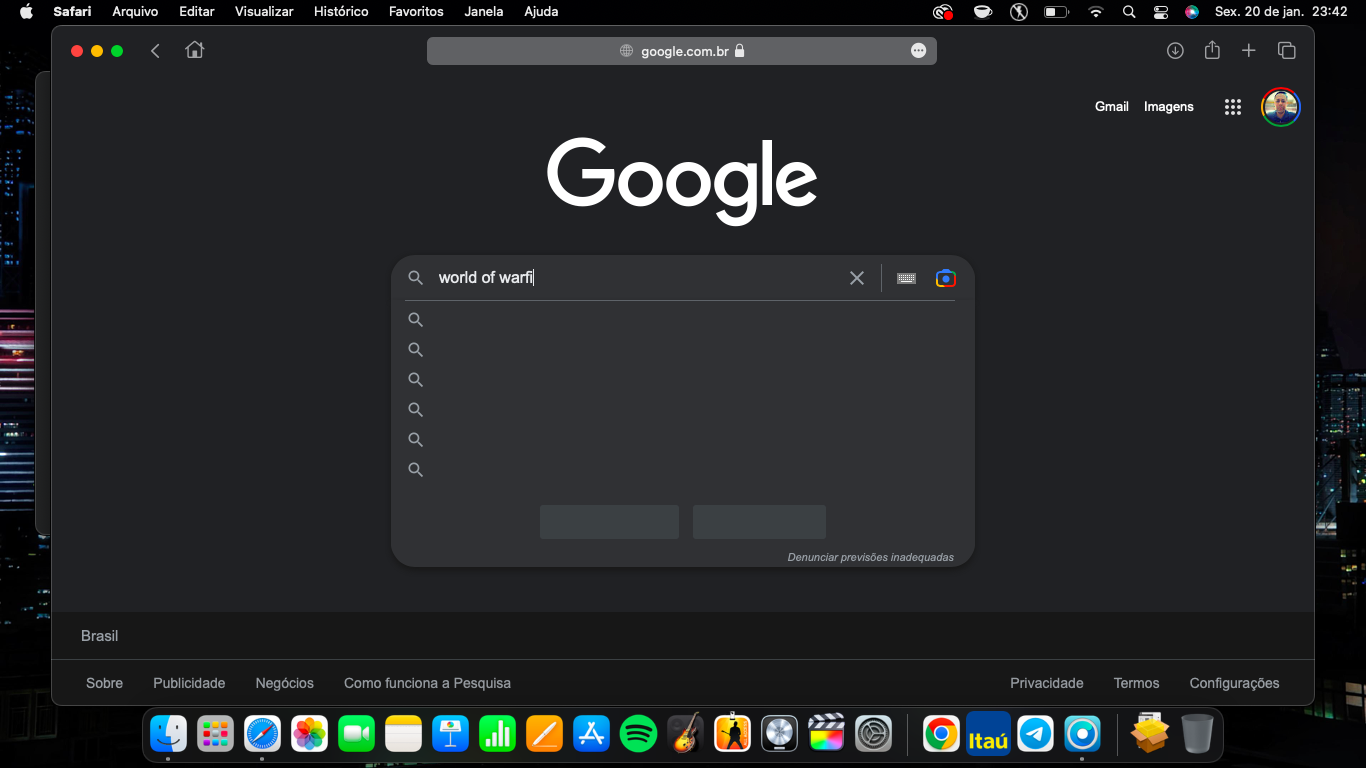Open Gmail from the Google header
Screen dimensions: 1366x768
1111,107
